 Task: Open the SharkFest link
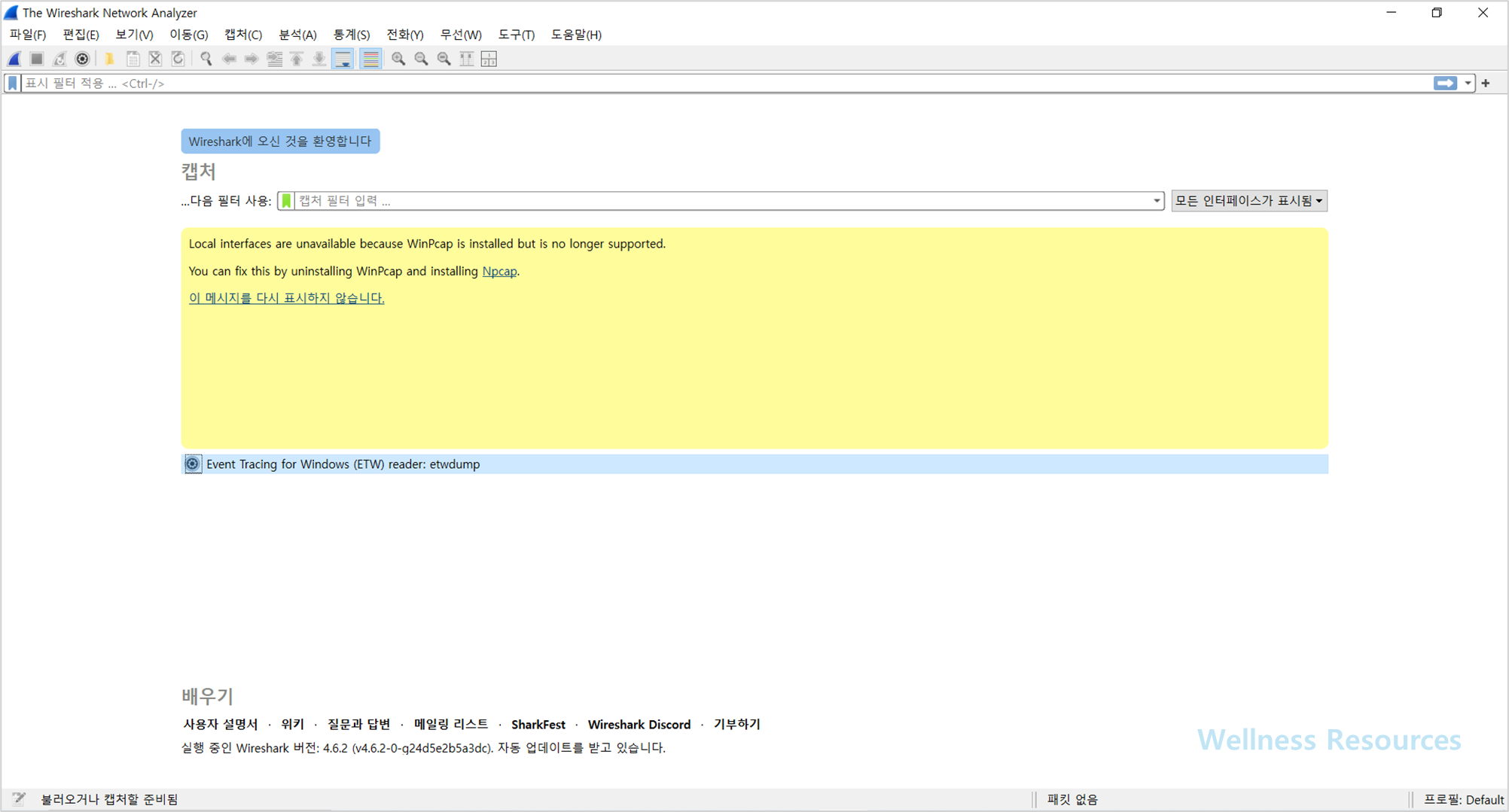pos(538,725)
